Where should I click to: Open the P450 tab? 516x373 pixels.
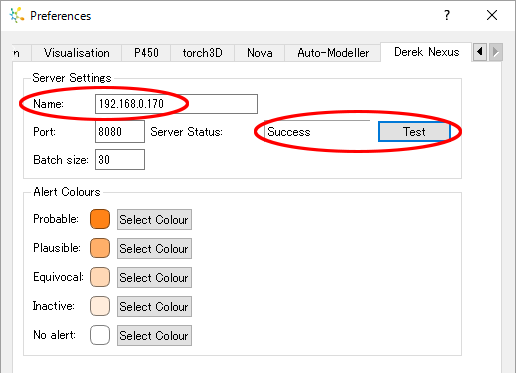(146, 53)
